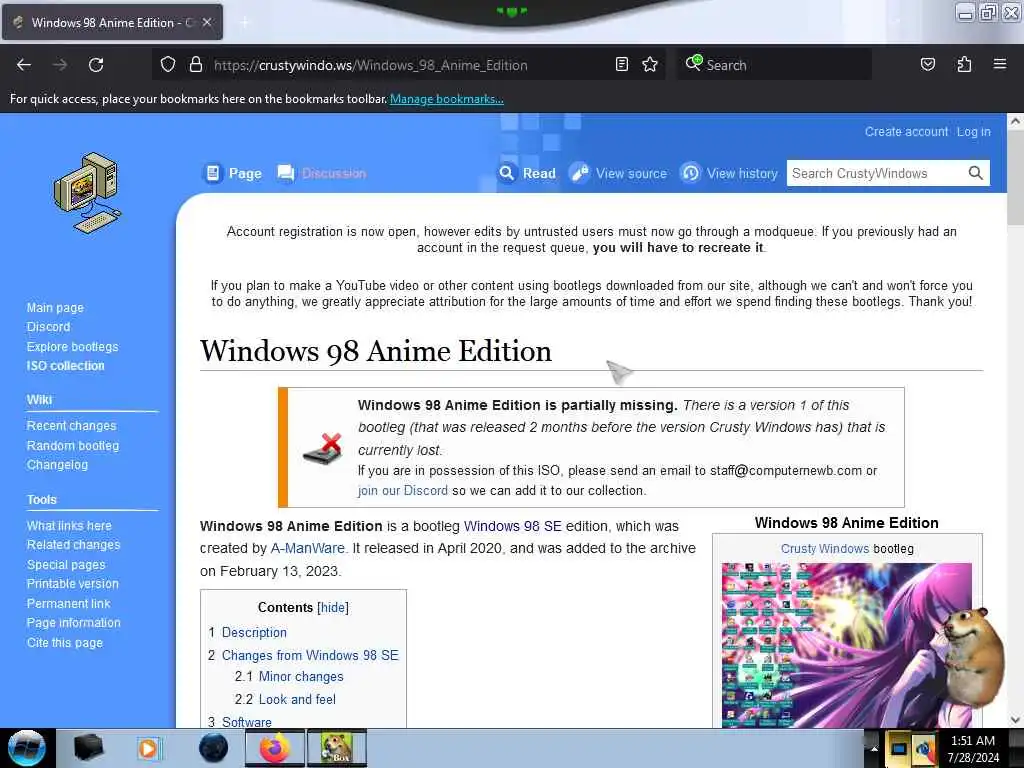
Task: Open Changelog sidebar link
Action: pos(57,464)
